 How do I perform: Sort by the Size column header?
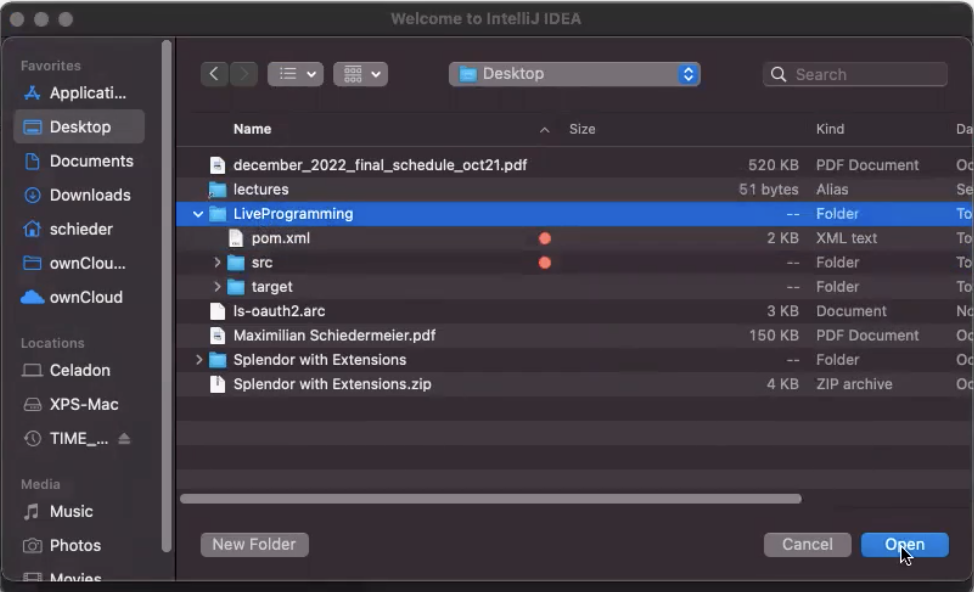[582, 129]
